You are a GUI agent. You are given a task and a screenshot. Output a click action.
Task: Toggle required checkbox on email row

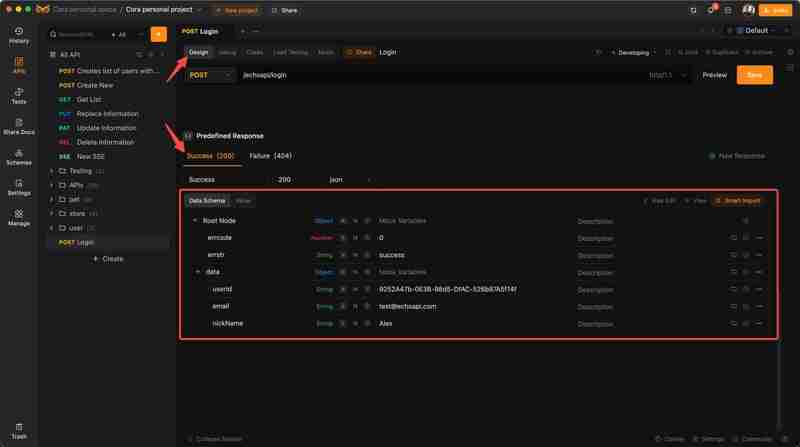tap(343, 307)
